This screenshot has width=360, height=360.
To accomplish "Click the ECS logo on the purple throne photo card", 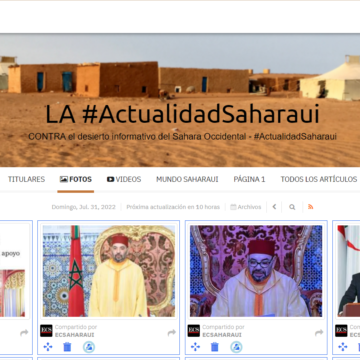I will tap(194, 331).
